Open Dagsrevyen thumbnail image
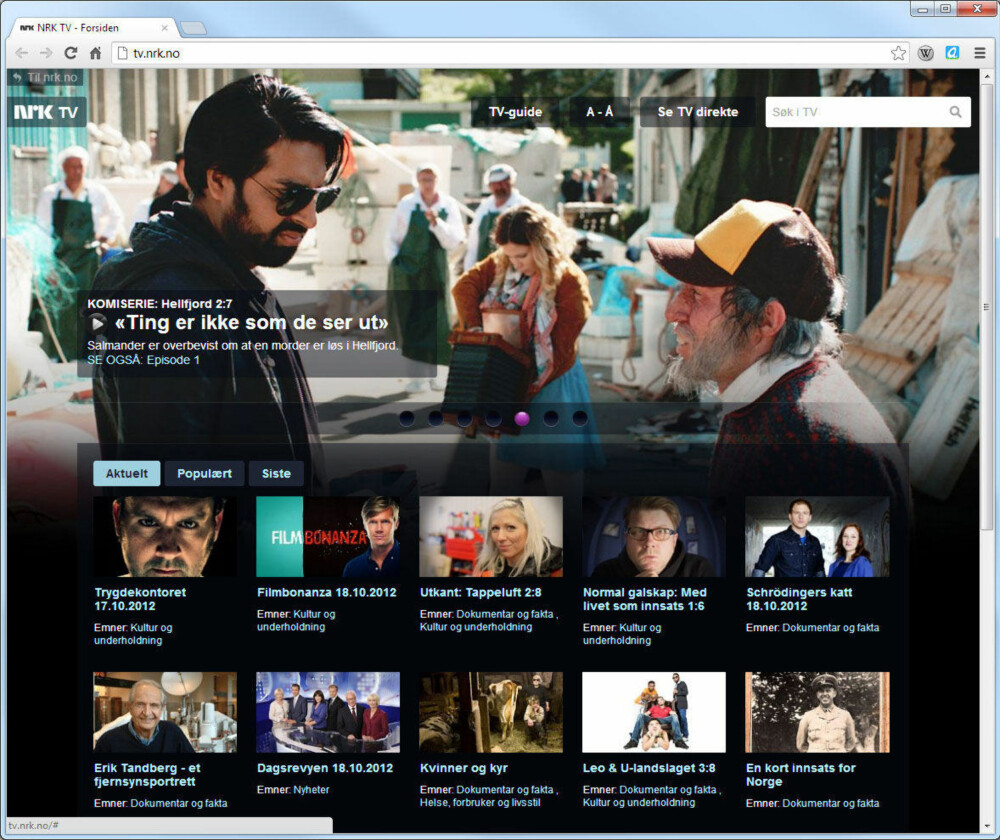This screenshot has width=1000, height=840. (328, 712)
